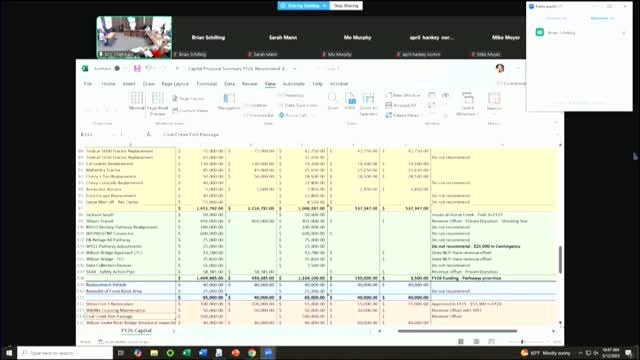Save the workbook with the save icon

pyautogui.click(x=137, y=69)
